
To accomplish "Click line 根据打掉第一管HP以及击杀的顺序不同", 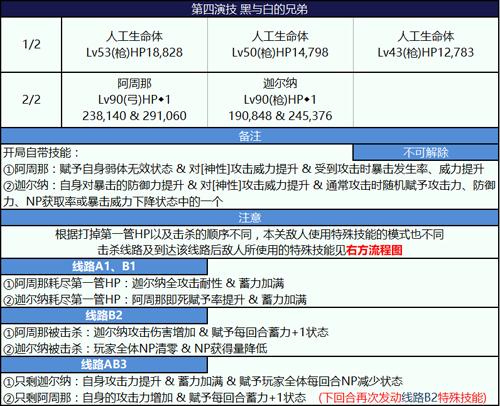I will [x=249, y=234].
